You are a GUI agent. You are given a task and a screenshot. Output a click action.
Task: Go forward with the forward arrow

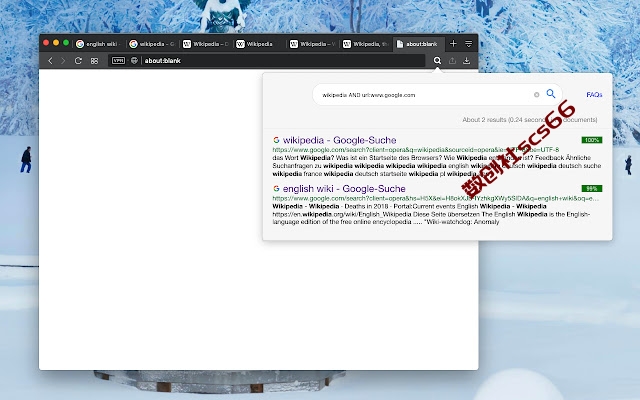63,61
